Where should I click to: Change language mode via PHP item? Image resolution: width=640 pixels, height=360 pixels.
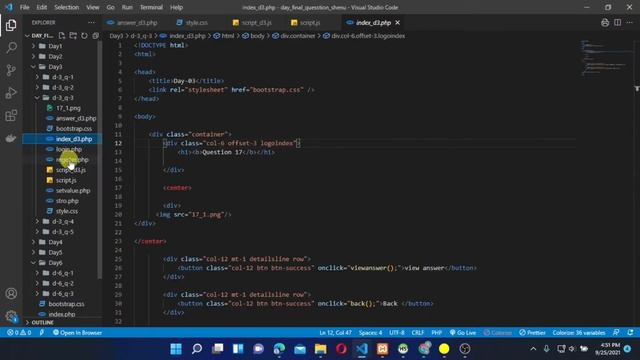(x=436, y=333)
